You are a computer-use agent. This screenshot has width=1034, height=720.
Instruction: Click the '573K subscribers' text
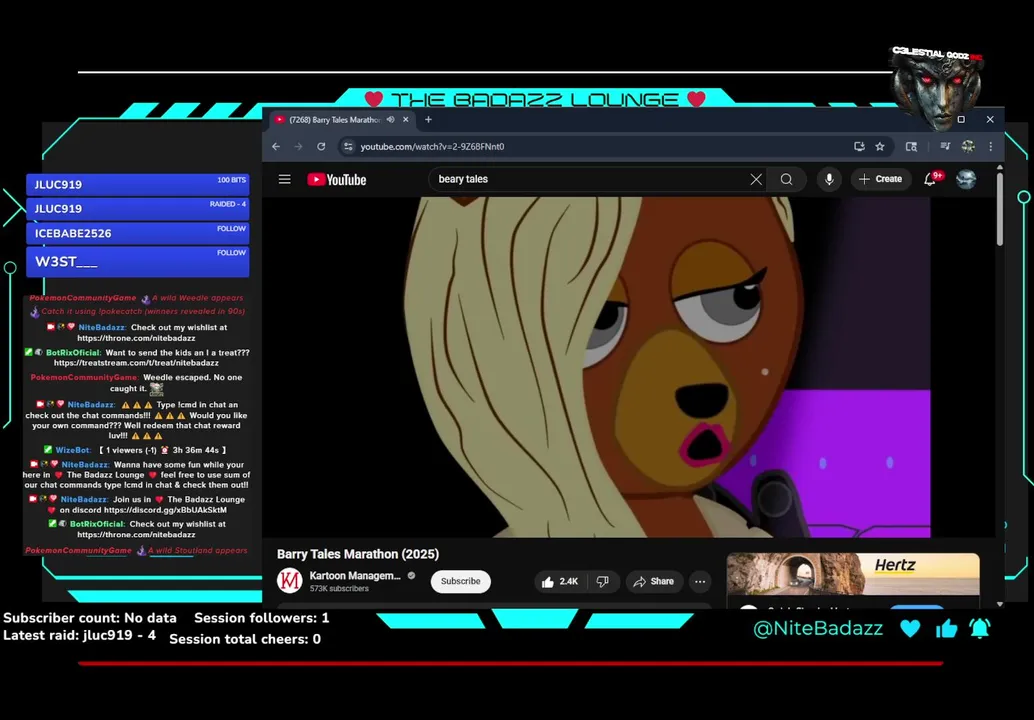[339, 589]
